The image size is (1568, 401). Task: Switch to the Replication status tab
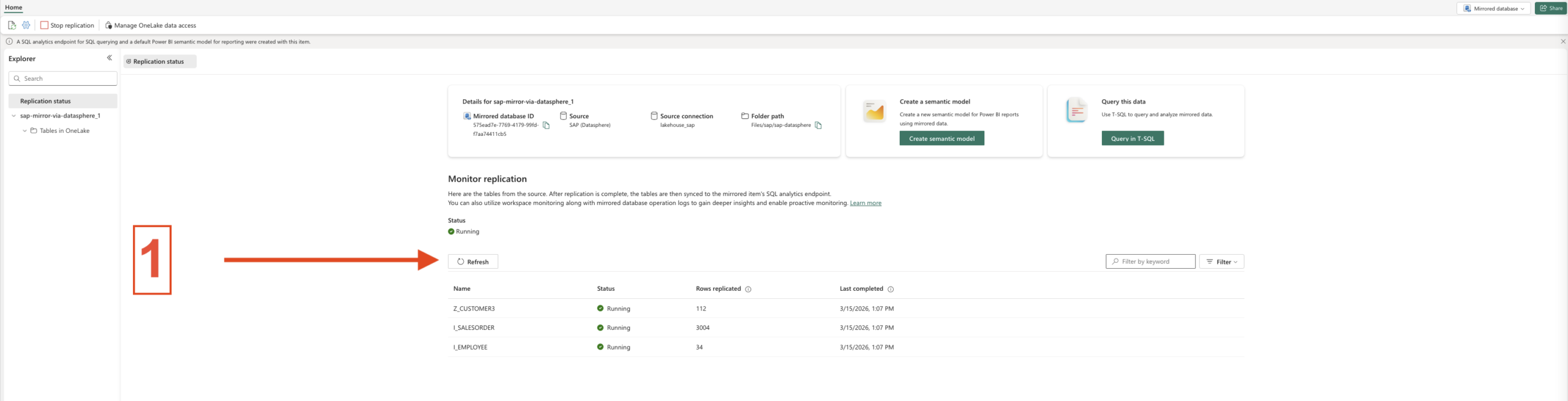159,61
